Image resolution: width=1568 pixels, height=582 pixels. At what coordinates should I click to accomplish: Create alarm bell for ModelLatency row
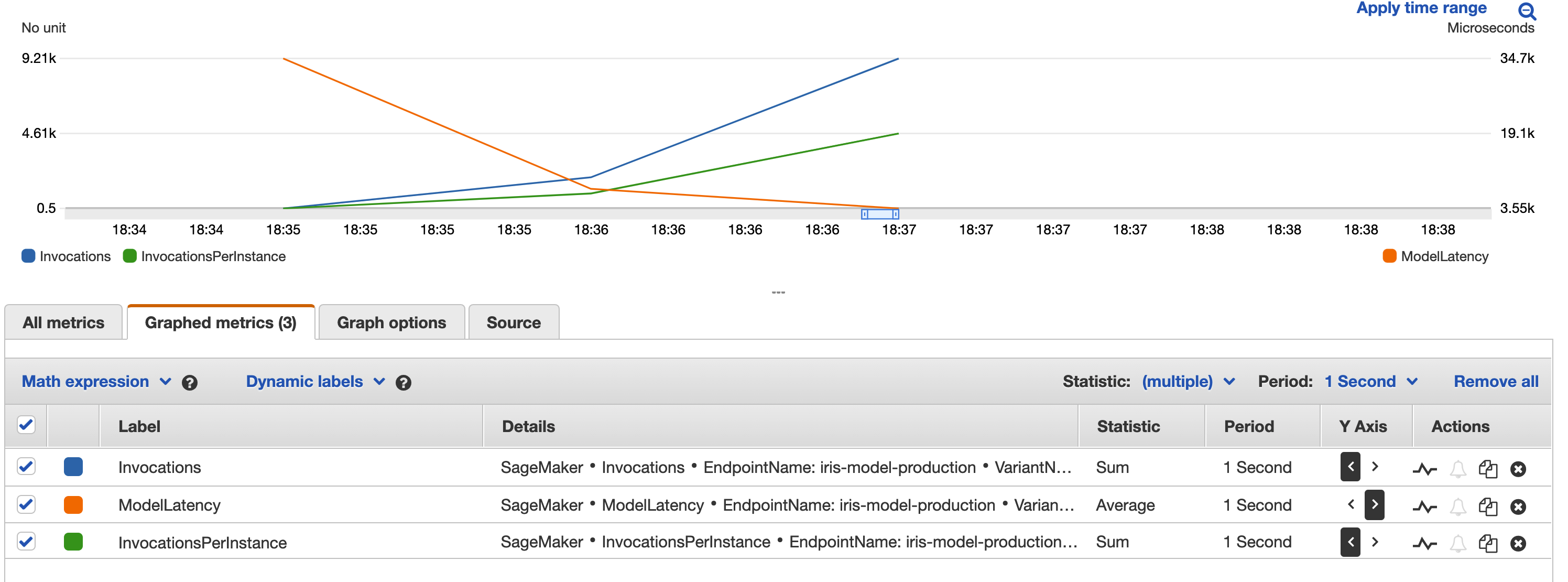click(1458, 506)
